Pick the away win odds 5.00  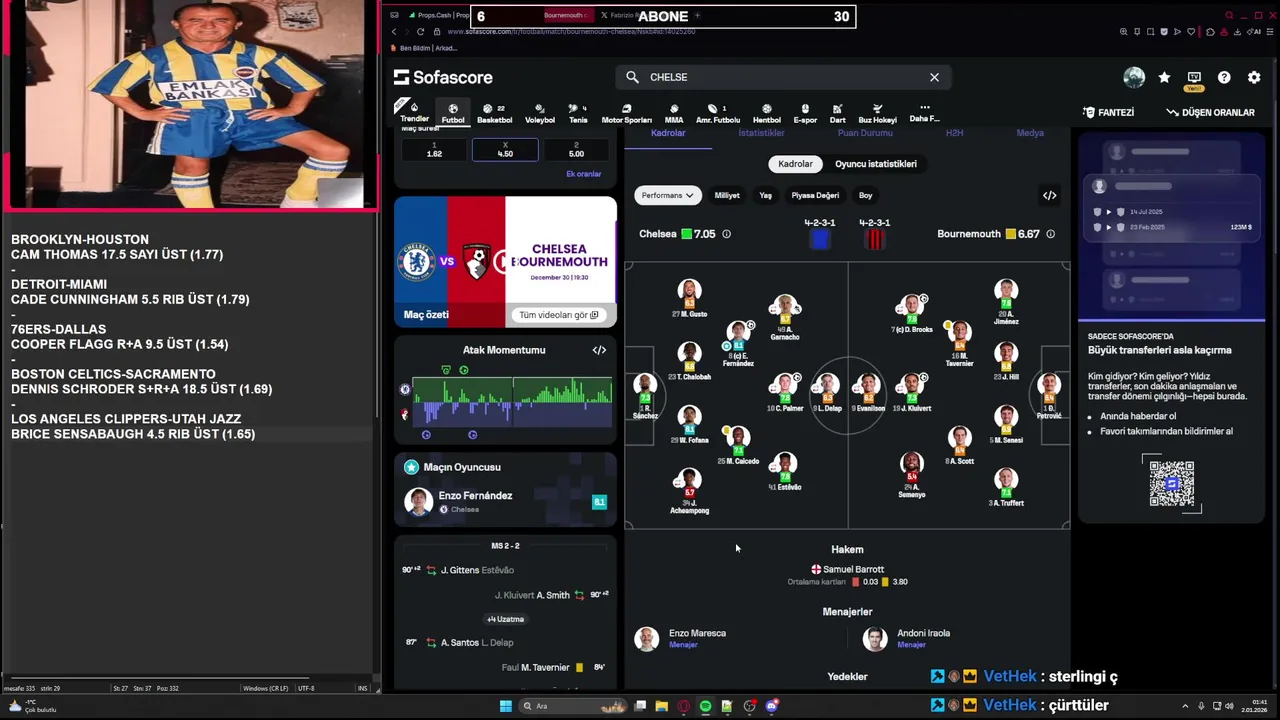[576, 150]
